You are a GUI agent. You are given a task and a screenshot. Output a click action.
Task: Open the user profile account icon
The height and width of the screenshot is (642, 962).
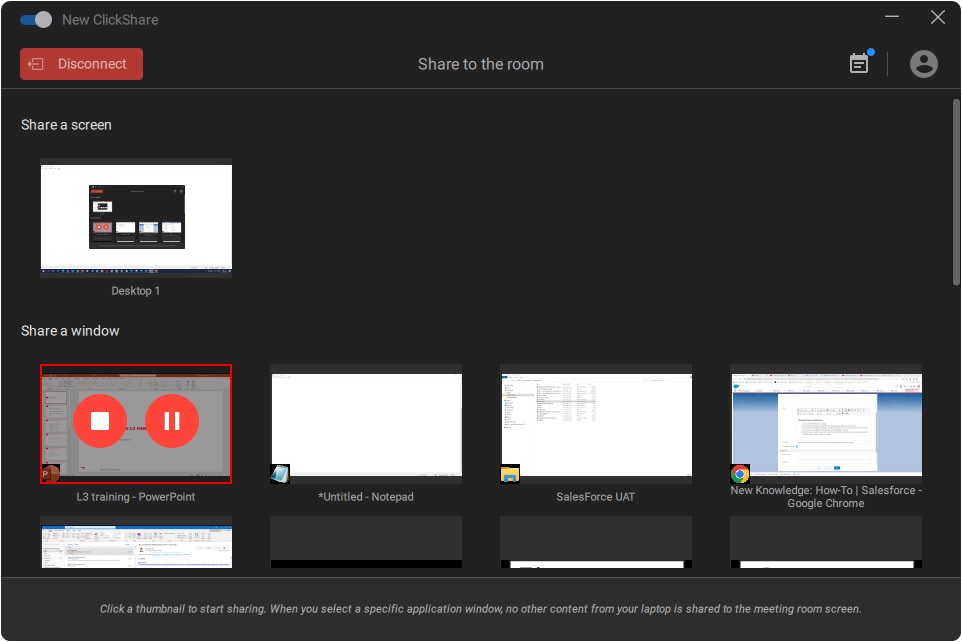[x=923, y=64]
